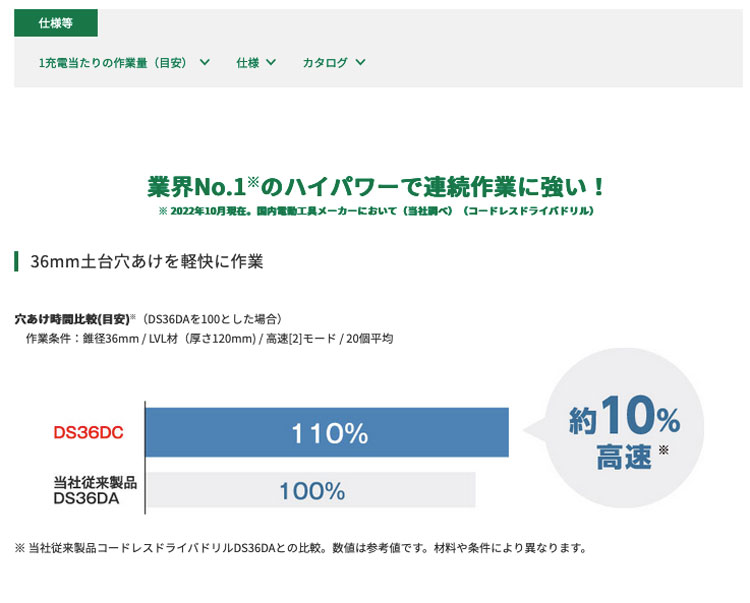Click the green vertical bar before 36mm heading
This screenshot has width=750, height=603.
coord(17,262)
